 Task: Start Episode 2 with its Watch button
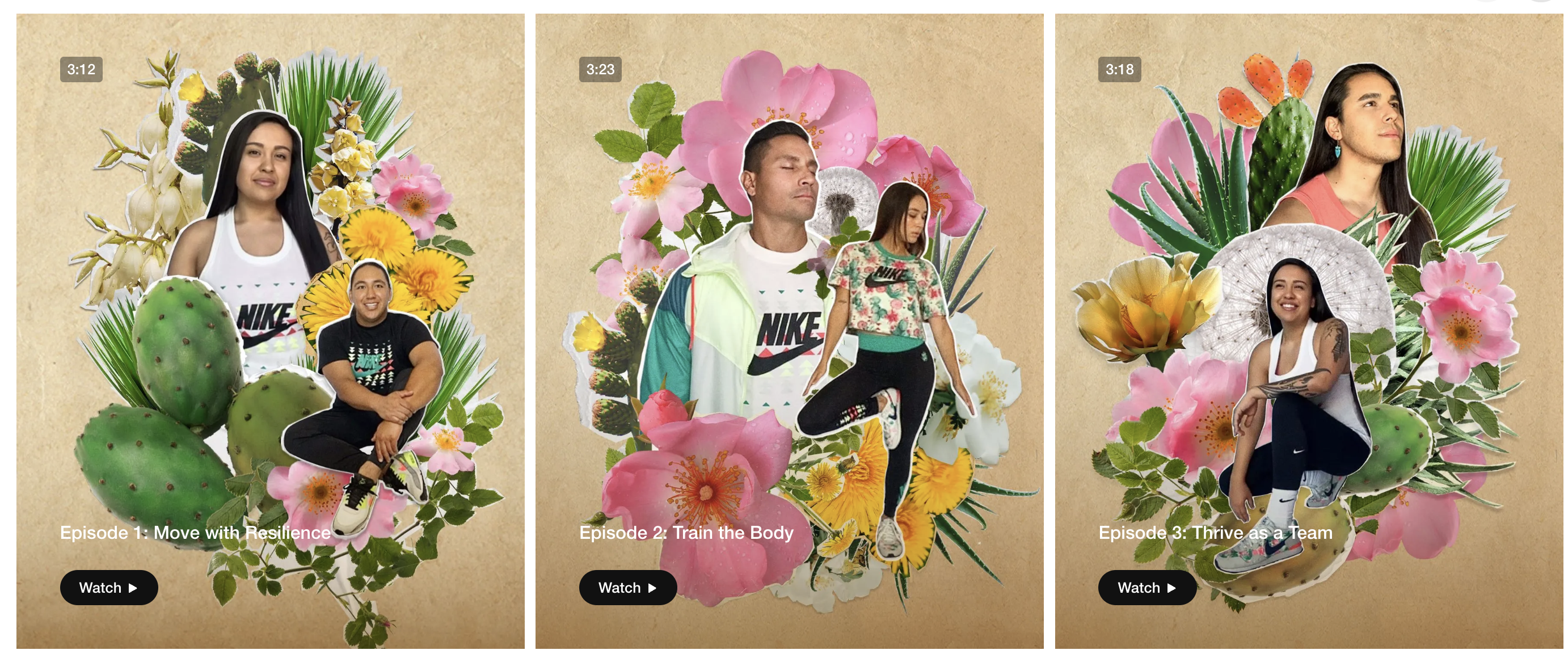(628, 587)
